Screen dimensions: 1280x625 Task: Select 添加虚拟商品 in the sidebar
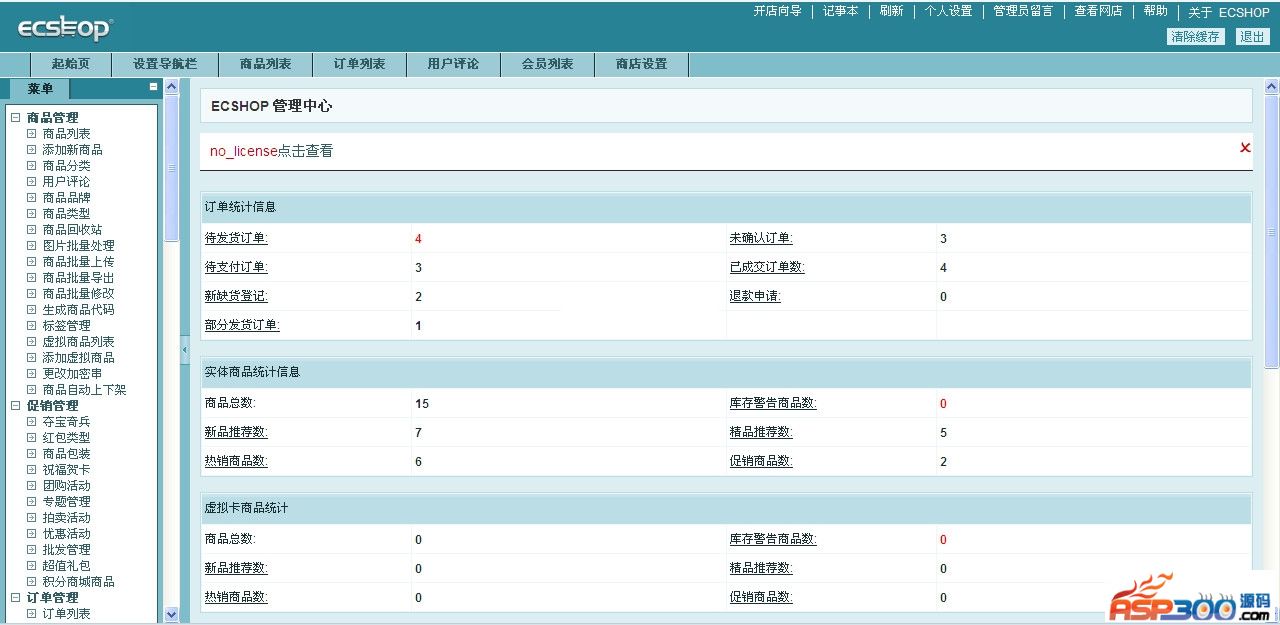78,358
